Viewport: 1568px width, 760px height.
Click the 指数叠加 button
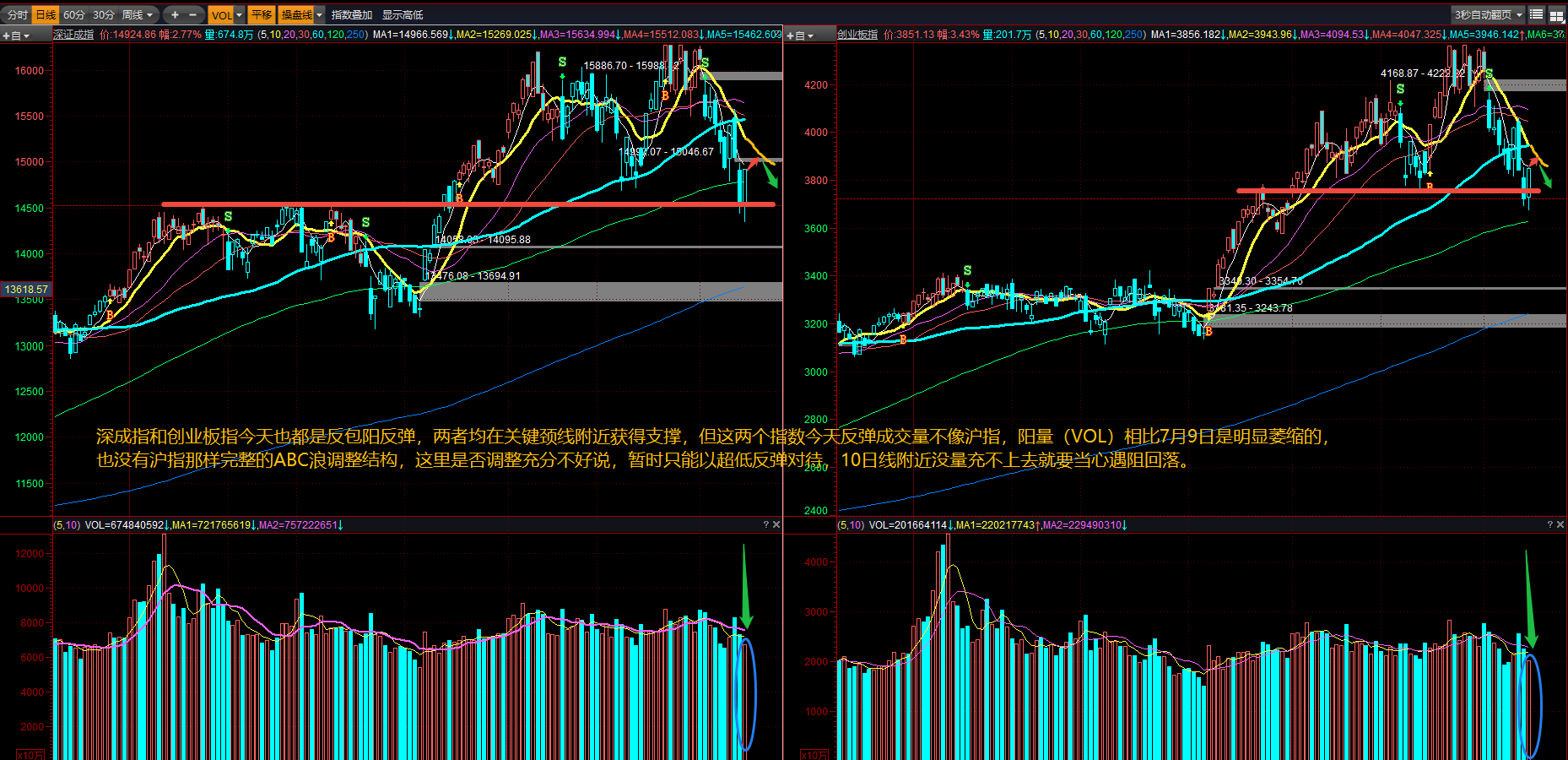(351, 14)
